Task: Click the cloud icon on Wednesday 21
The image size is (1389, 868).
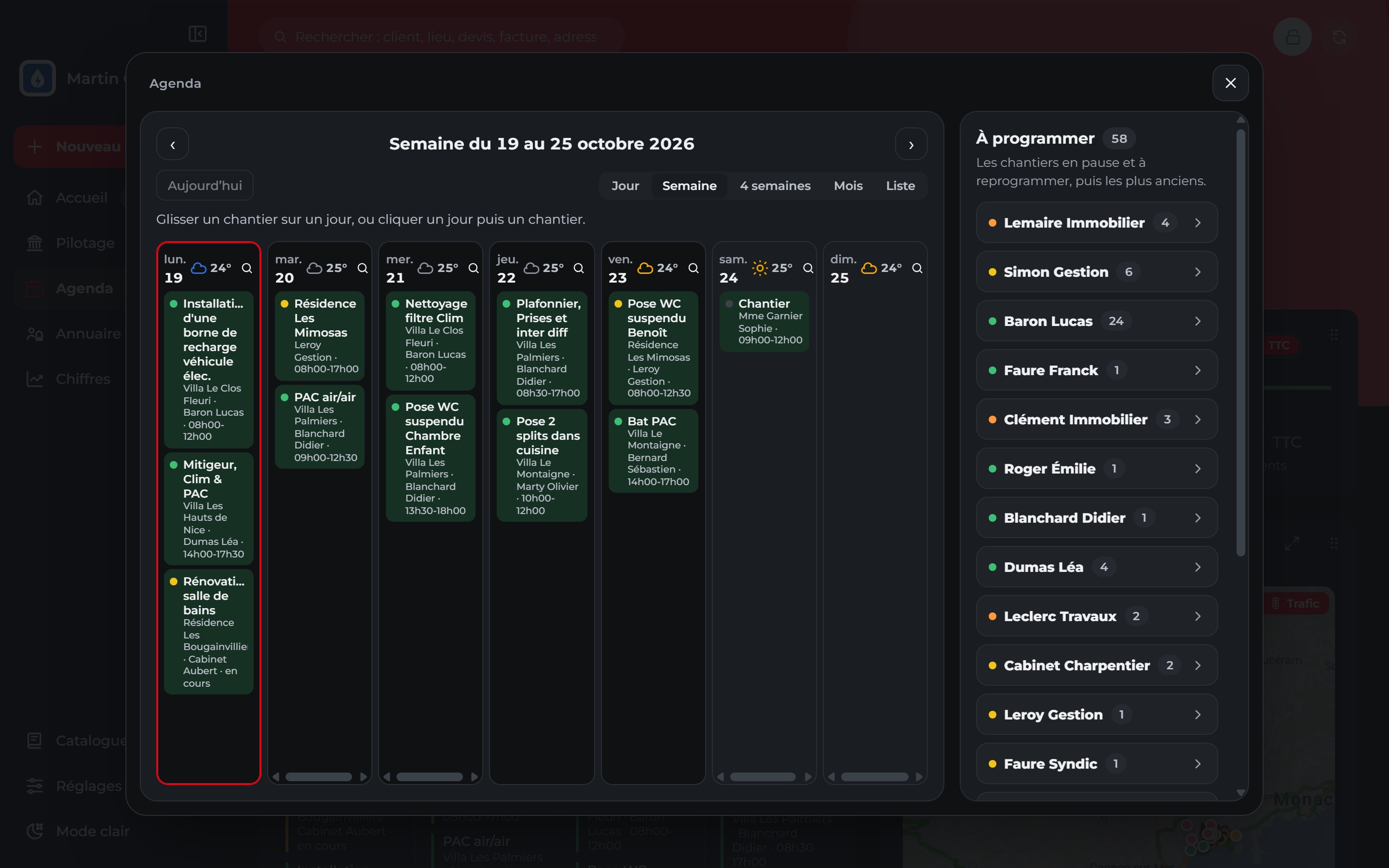Action: tap(425, 268)
